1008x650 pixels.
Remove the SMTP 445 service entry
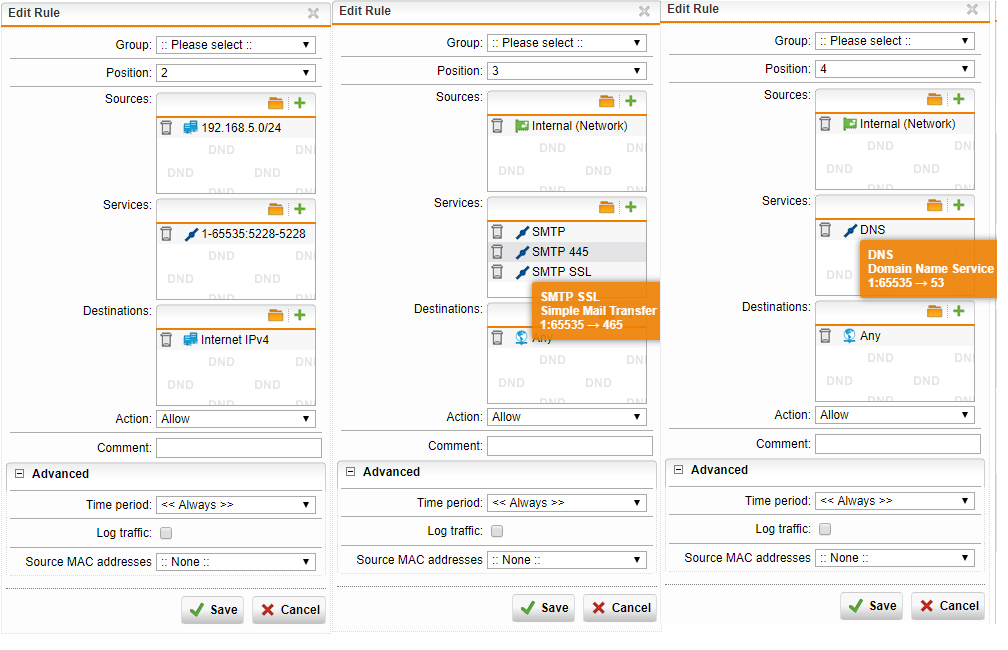(497, 252)
